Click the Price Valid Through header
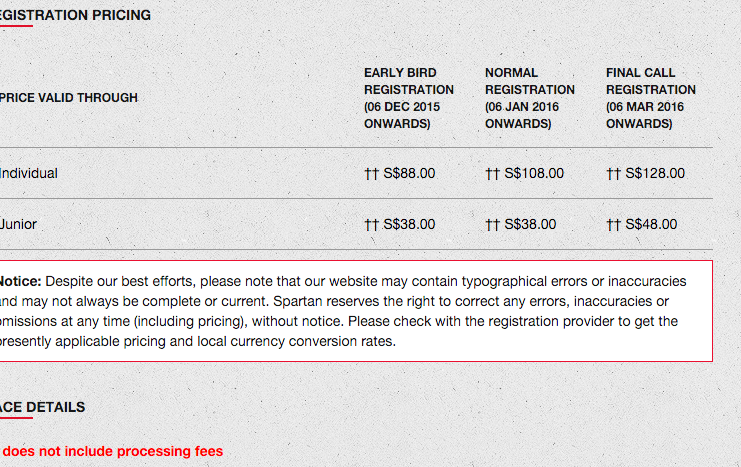The image size is (741, 467). pyautogui.click(x=70, y=98)
